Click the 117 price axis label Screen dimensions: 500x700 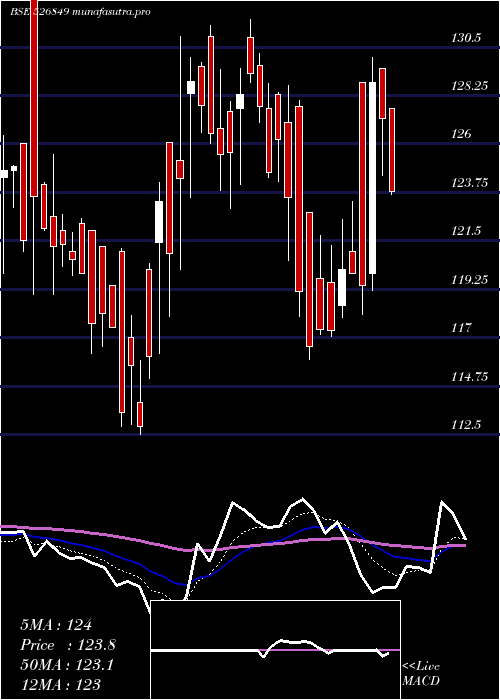pos(461,328)
